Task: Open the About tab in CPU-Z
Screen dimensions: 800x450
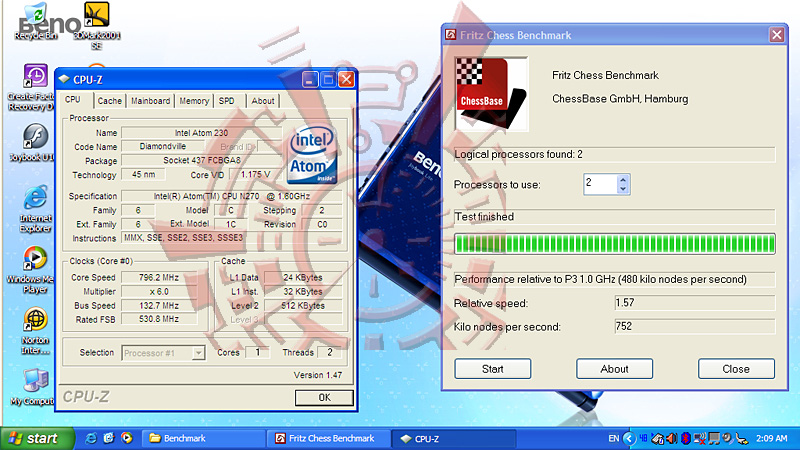Action: (x=263, y=101)
